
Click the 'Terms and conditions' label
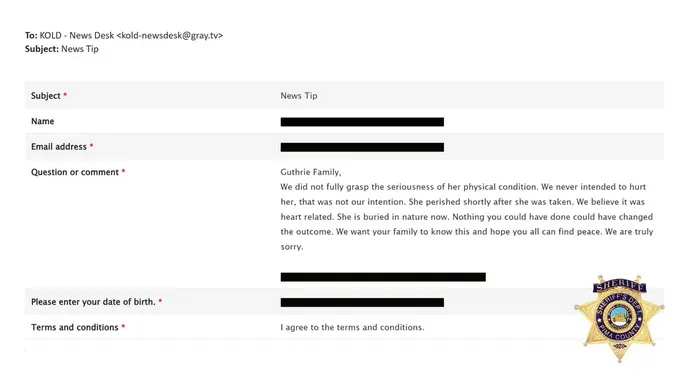point(75,327)
